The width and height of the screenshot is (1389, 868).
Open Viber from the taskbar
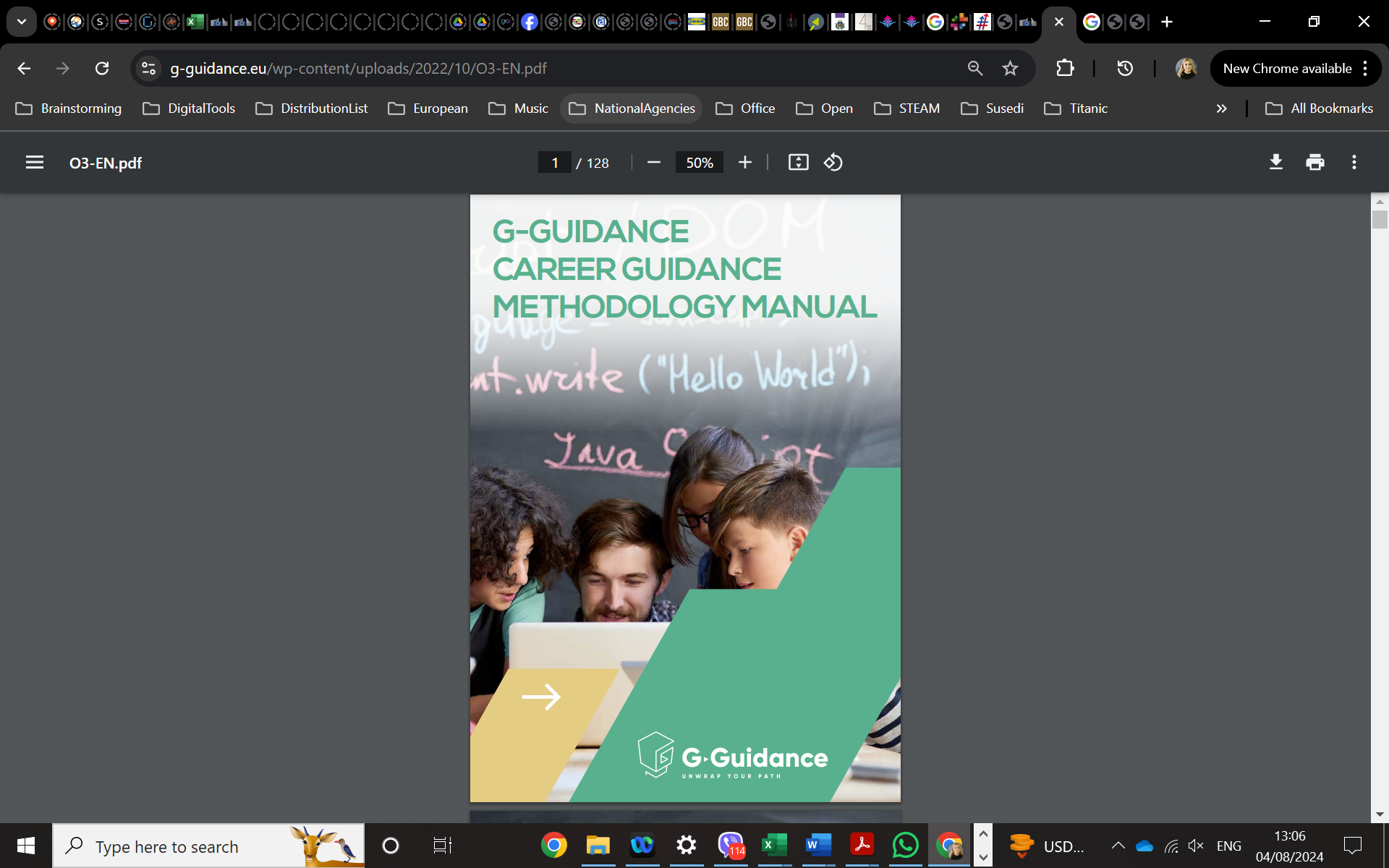731,846
